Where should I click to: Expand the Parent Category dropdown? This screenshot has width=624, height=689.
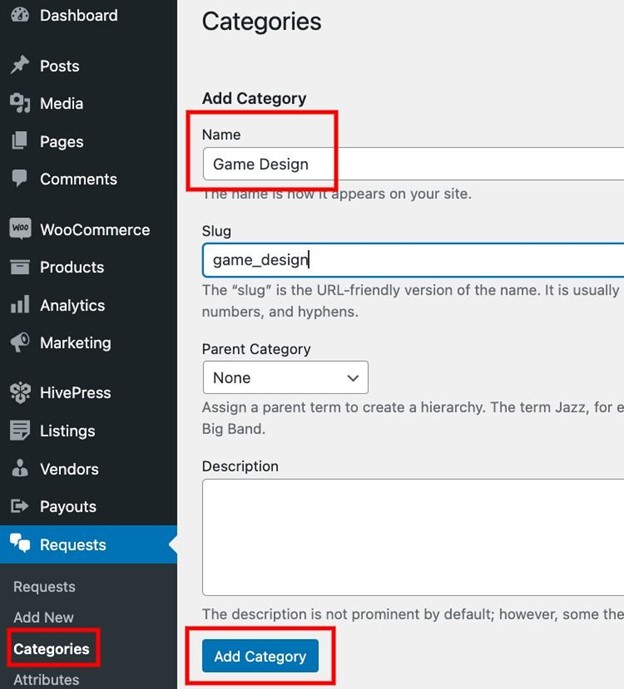point(286,377)
